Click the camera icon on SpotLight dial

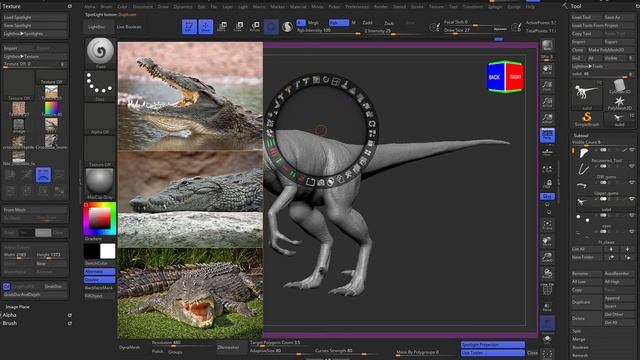pos(320,183)
